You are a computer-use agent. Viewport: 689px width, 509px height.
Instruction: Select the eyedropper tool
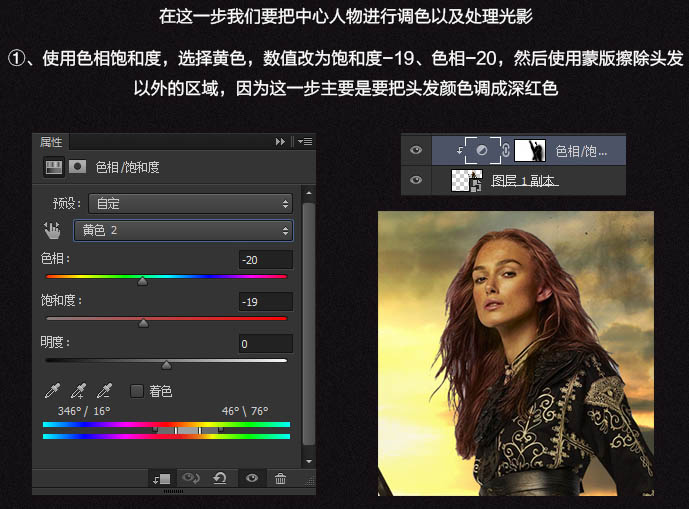tap(52, 390)
